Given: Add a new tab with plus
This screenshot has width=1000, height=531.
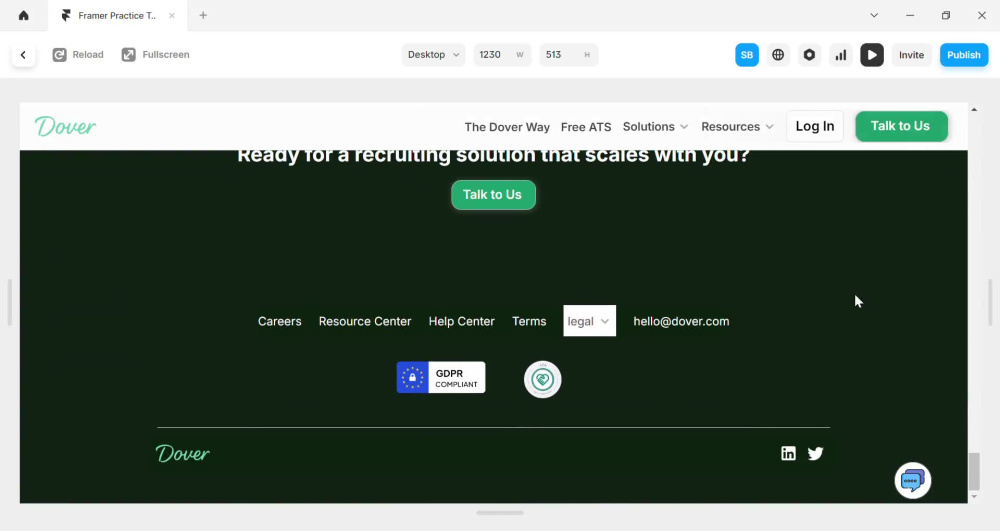Looking at the screenshot, I should click(203, 15).
